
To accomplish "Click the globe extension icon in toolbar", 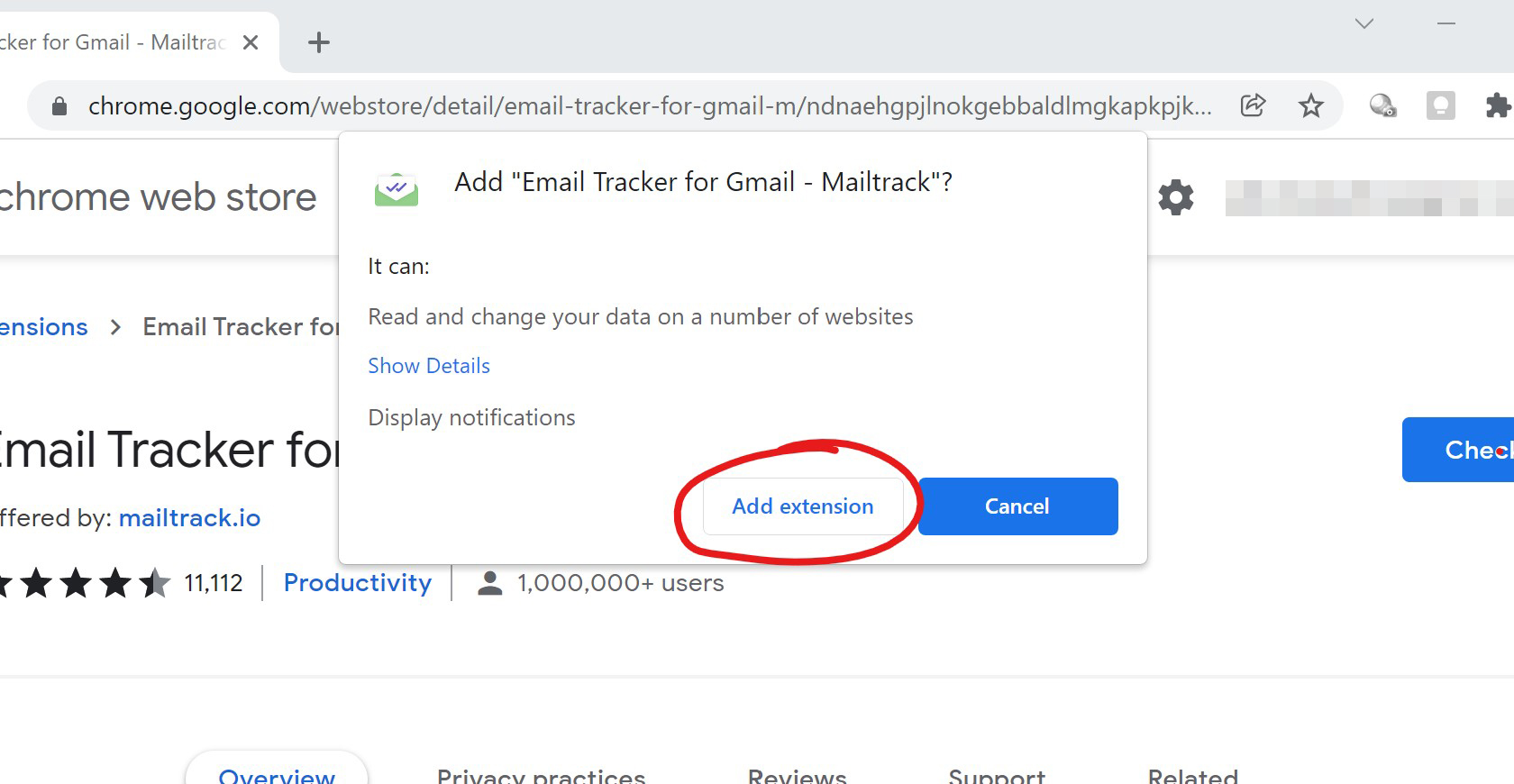I will 1382,106.
